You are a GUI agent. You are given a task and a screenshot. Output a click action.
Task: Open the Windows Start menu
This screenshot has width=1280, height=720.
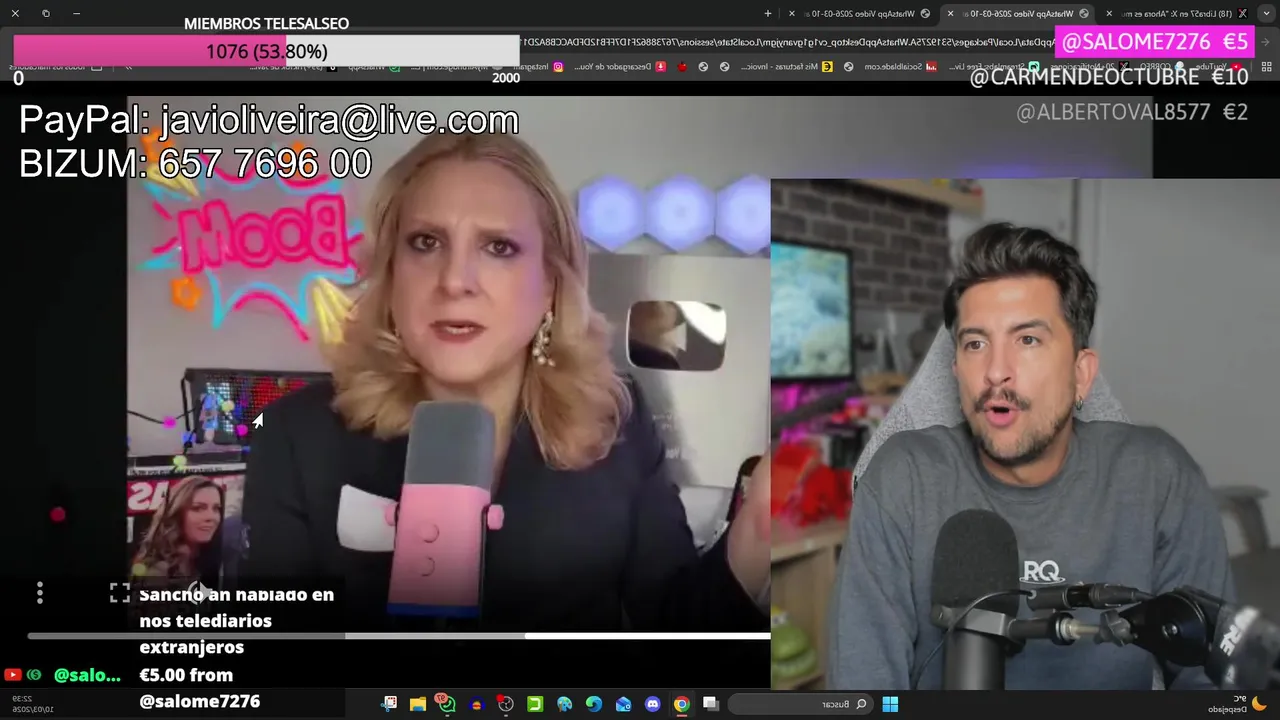point(890,704)
